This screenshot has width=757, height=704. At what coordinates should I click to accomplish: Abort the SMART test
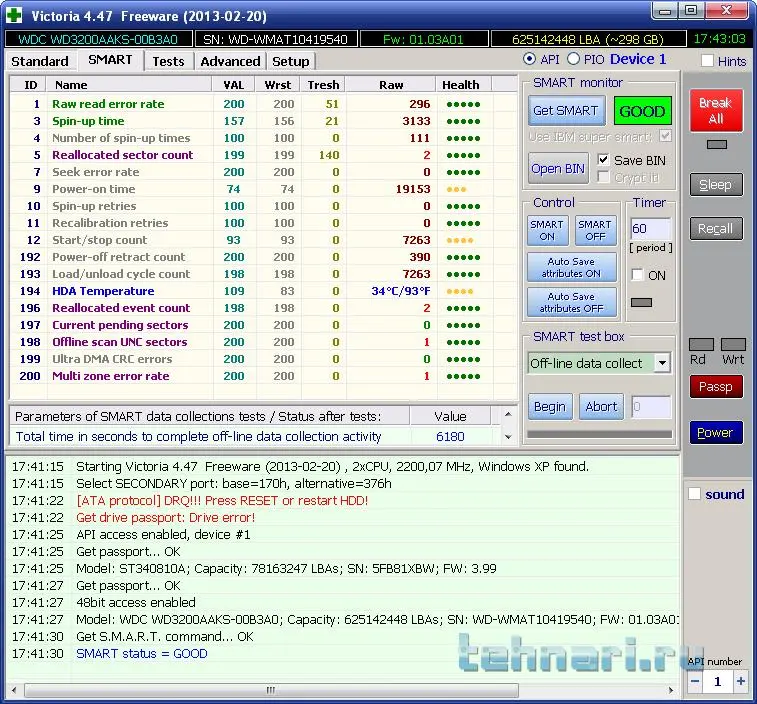(x=602, y=407)
